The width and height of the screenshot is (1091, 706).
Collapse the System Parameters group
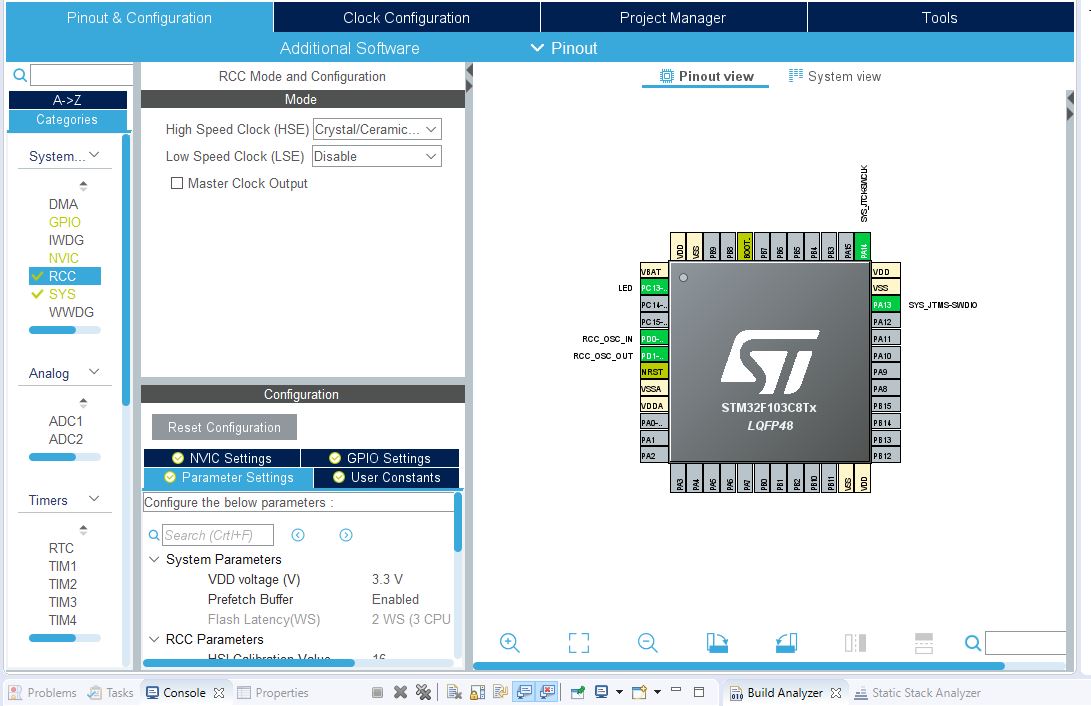pyautogui.click(x=154, y=559)
